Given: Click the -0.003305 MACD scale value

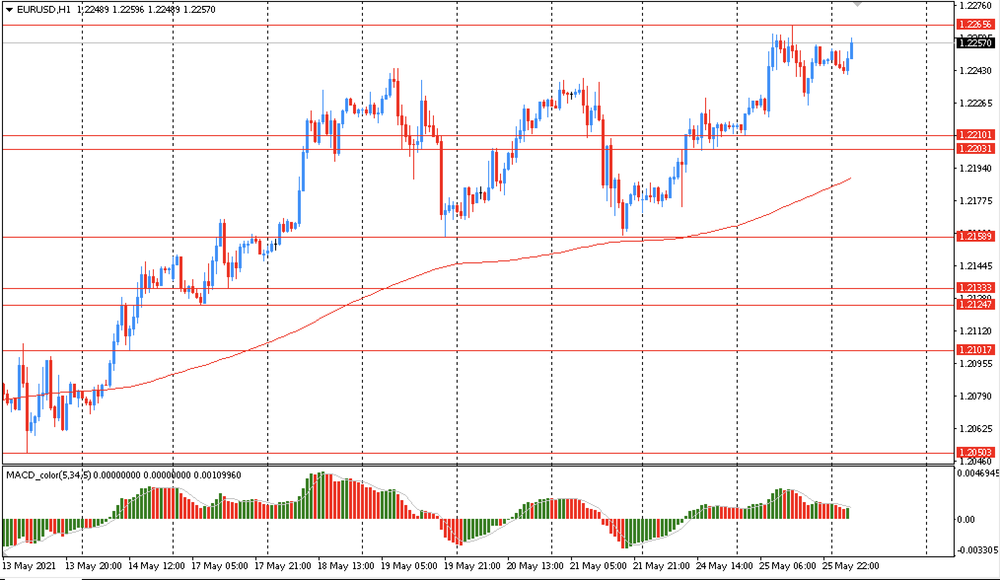Looking at the screenshot, I should tap(976, 550).
